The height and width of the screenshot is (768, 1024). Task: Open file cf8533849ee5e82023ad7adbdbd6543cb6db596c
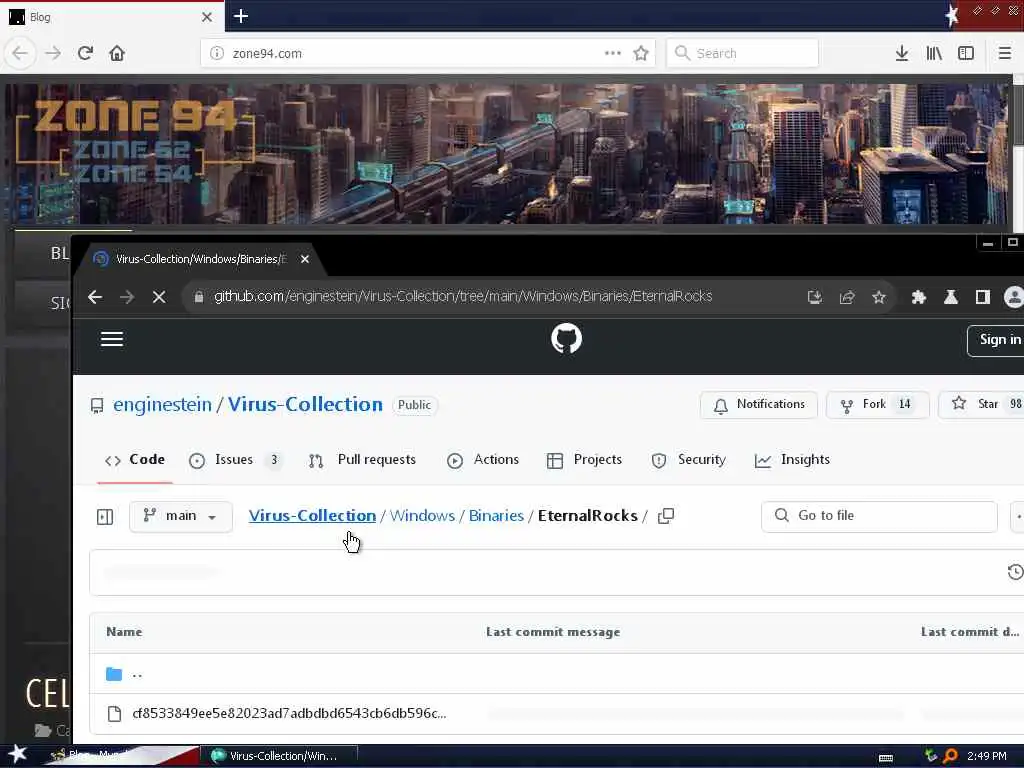(x=289, y=714)
